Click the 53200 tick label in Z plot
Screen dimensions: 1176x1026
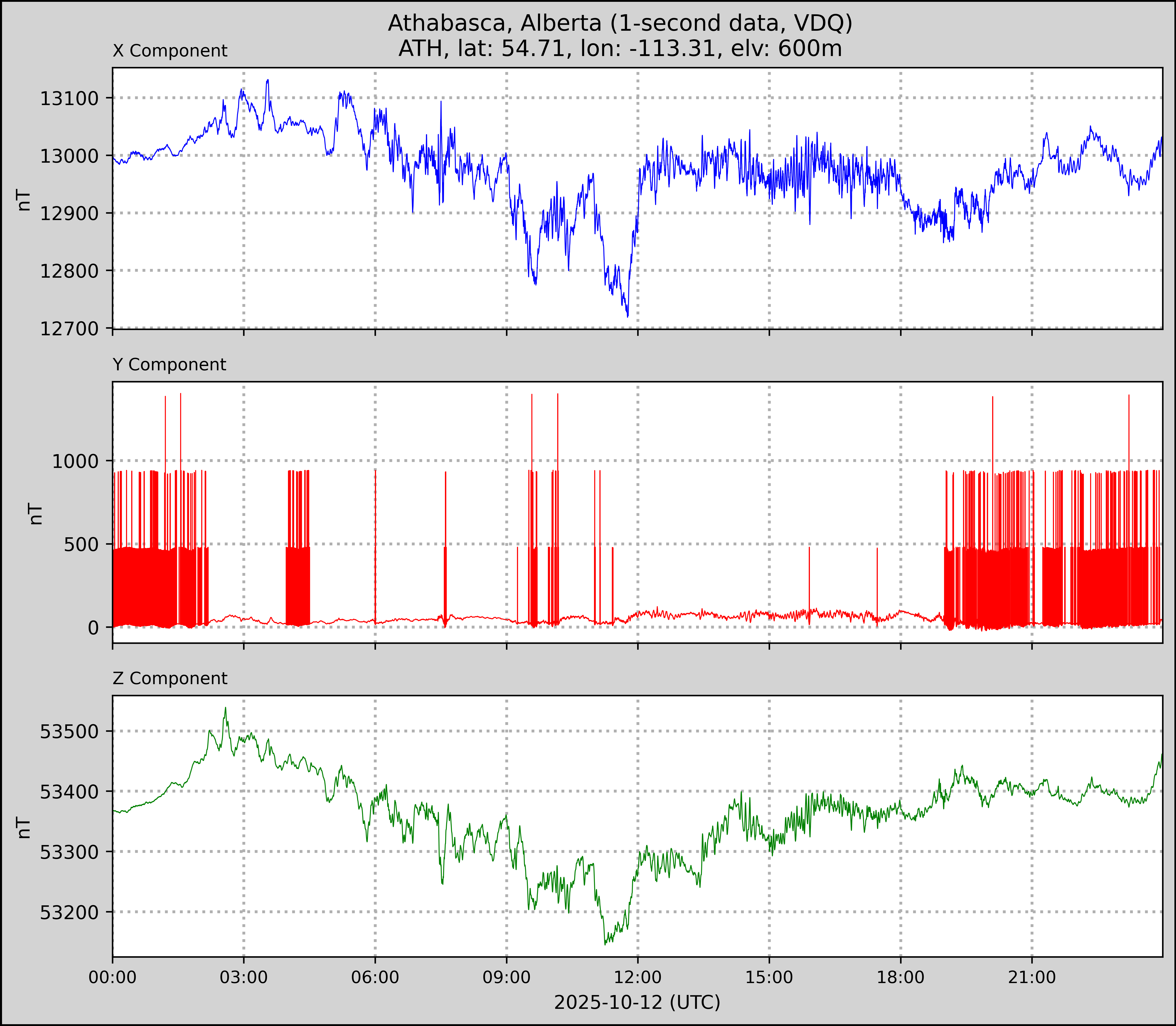69,913
